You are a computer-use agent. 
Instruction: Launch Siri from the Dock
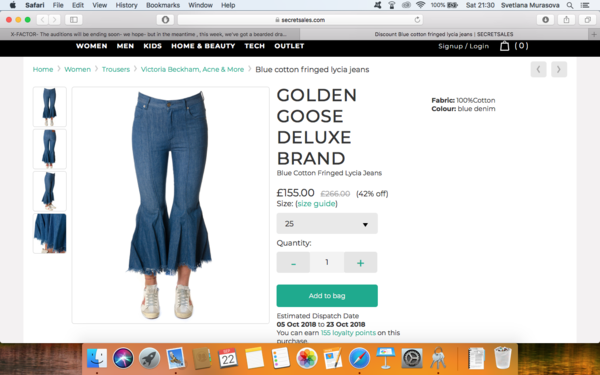123,358
